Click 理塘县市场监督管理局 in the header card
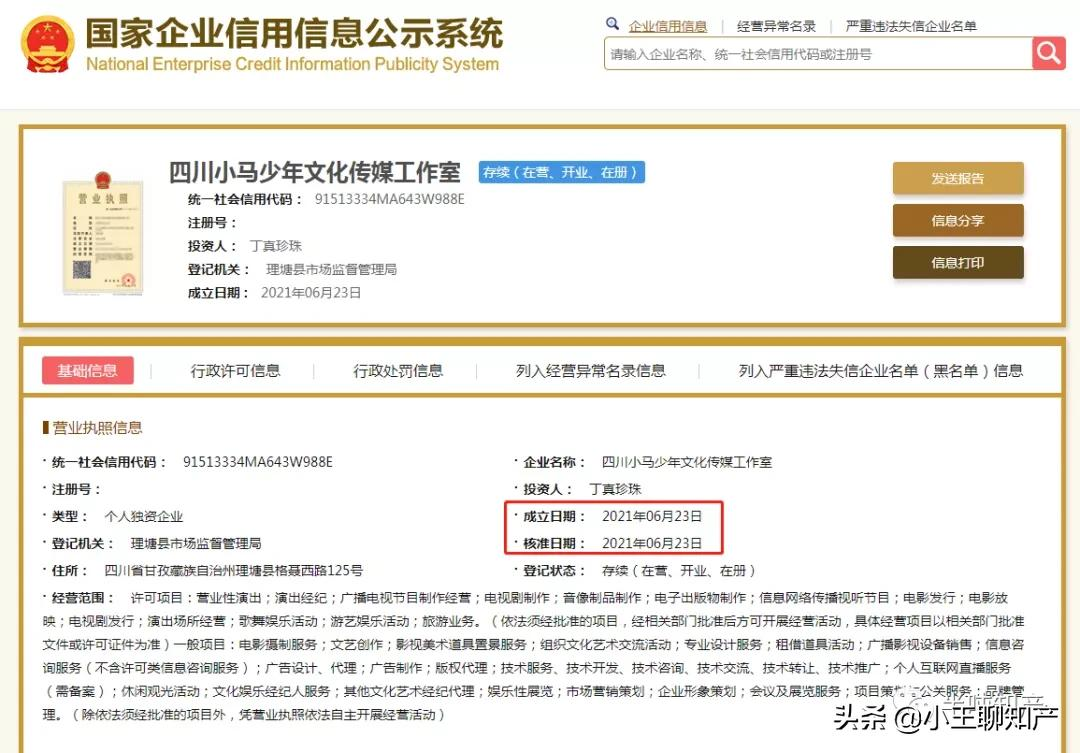 (331, 269)
